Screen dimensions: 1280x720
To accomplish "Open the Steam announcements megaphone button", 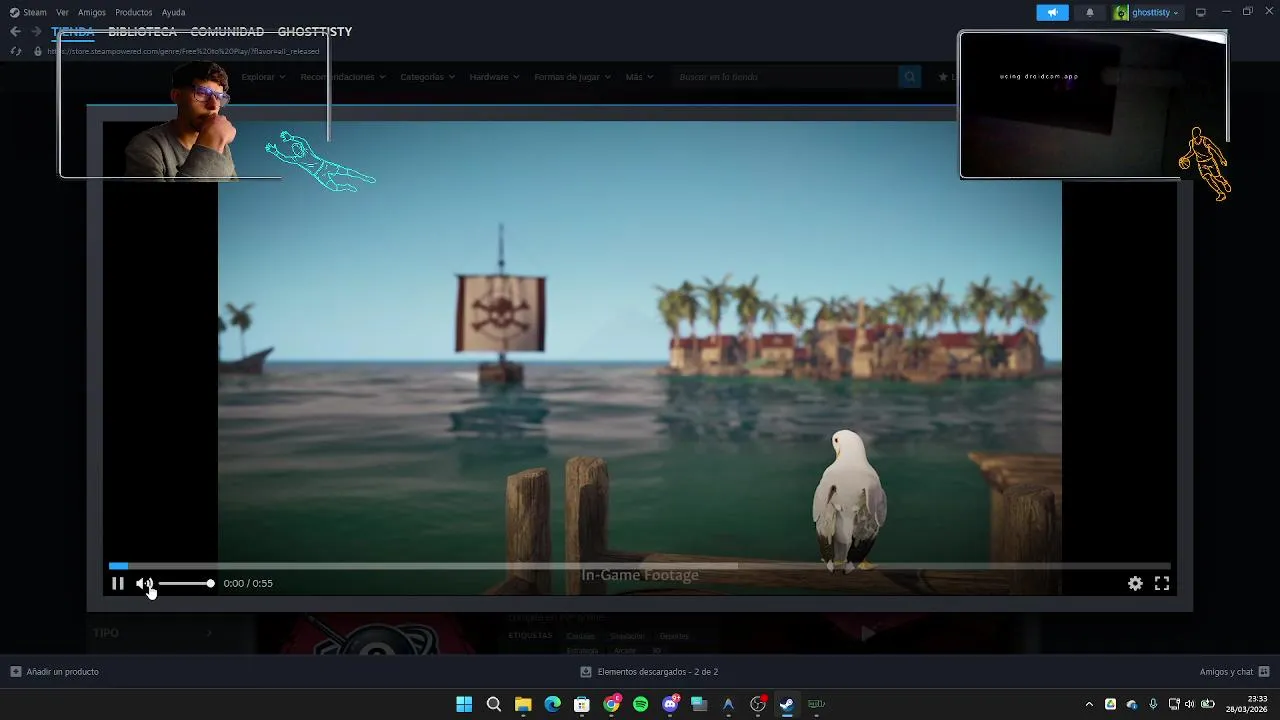I will click(x=1052, y=12).
